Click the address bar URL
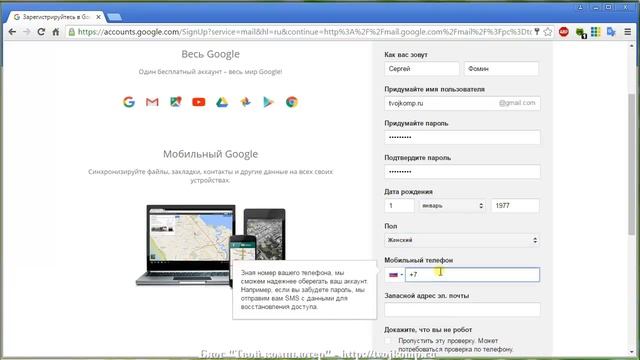Viewport: 640px width, 360px height. (304, 31)
